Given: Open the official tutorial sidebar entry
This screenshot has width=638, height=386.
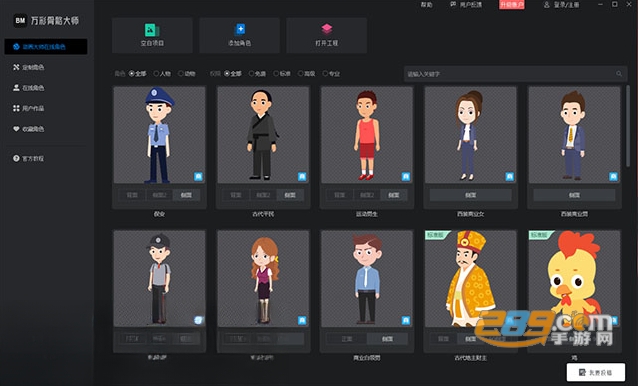Looking at the screenshot, I should [x=28, y=158].
